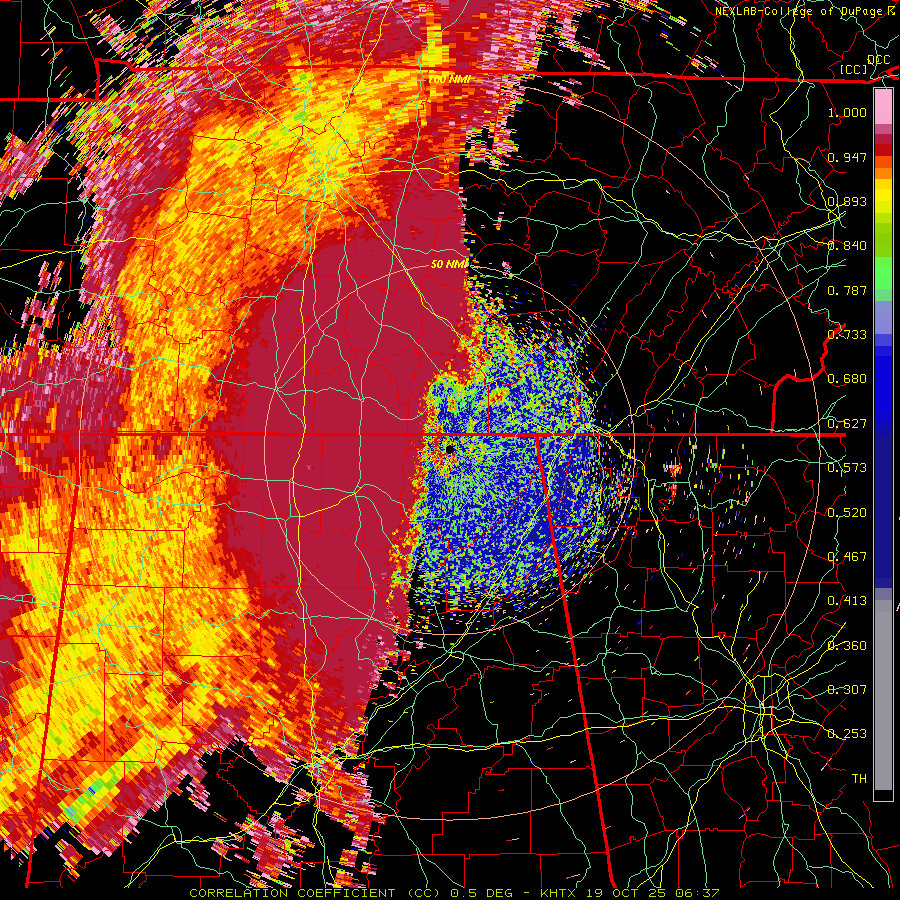Click the 0.520 scale label
Viewport: 900px width, 900px height.
pos(847,513)
